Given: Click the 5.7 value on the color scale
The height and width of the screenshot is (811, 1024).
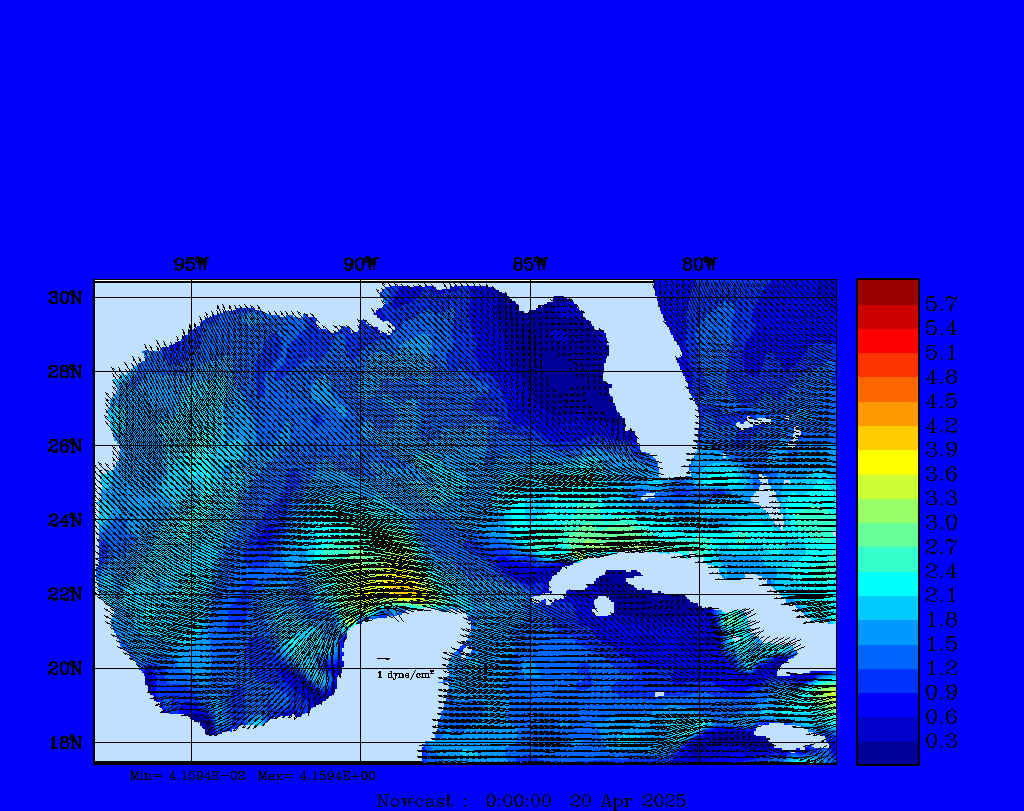Looking at the screenshot, I should pyautogui.click(x=940, y=304).
